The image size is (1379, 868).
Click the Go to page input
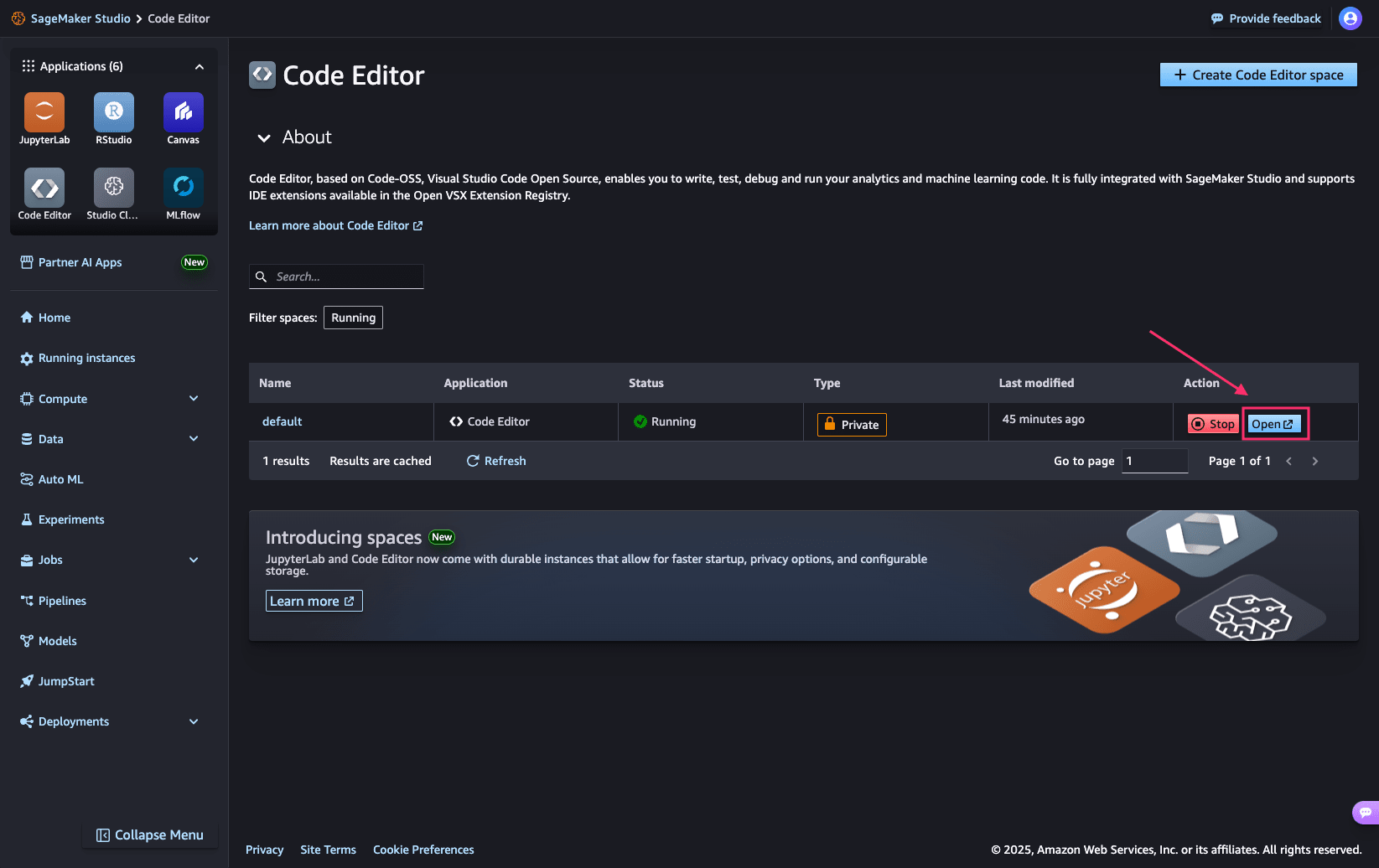[x=1154, y=461]
